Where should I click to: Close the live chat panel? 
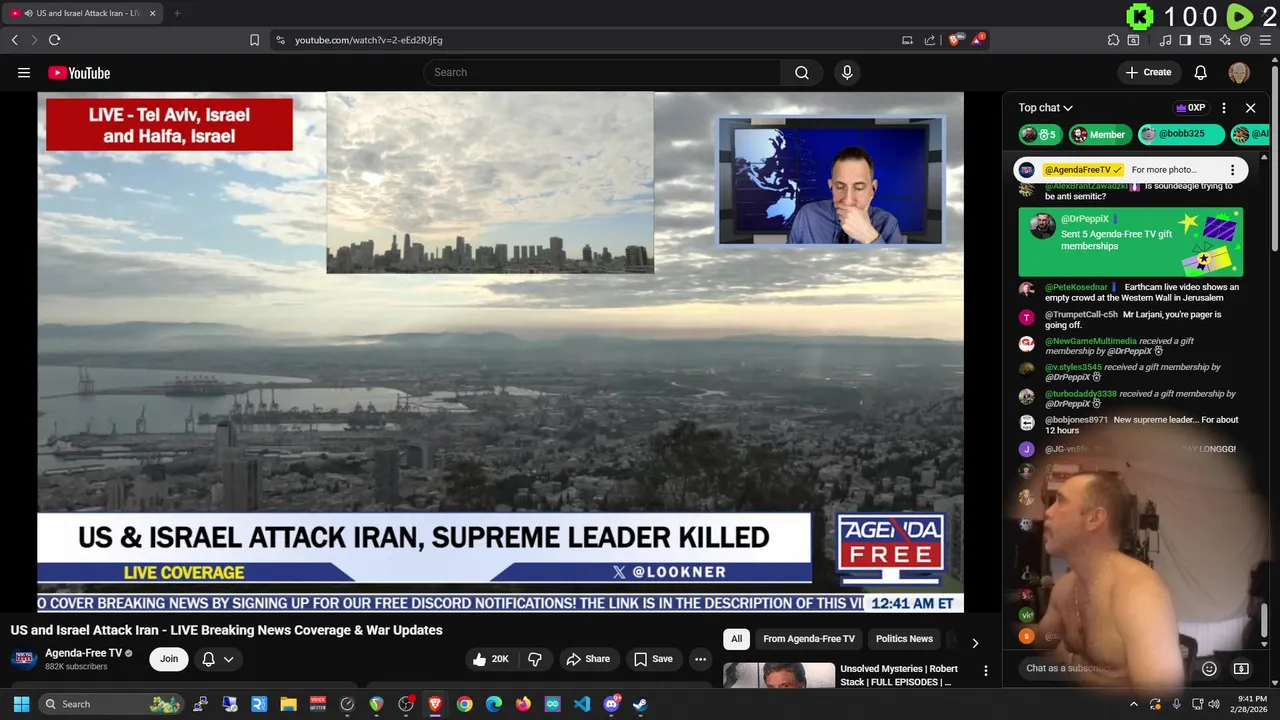[1250, 108]
